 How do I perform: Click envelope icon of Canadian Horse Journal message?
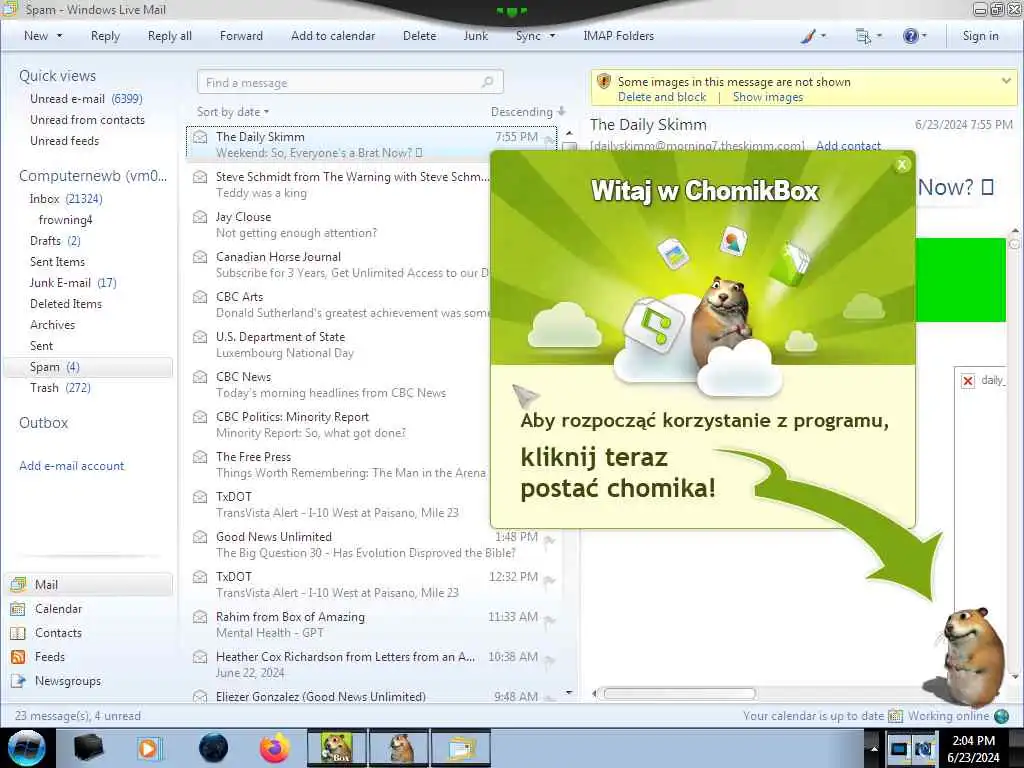(x=200, y=257)
